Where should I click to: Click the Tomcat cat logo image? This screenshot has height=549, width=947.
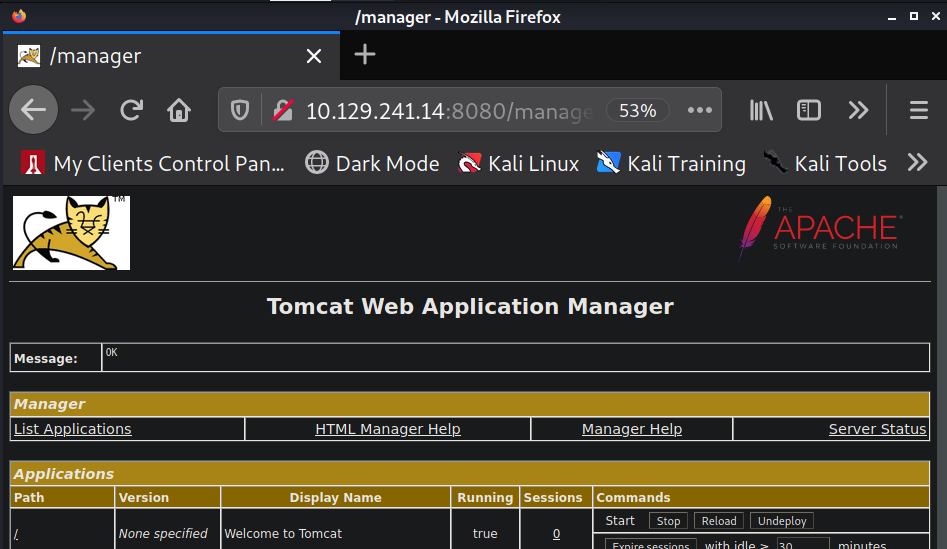(71, 233)
